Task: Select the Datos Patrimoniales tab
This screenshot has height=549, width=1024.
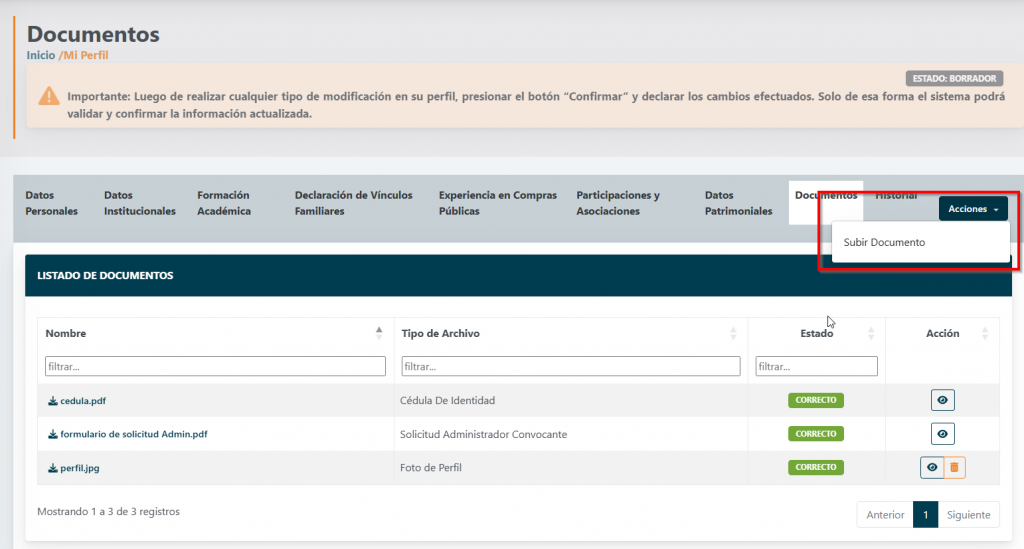Action: point(739,203)
